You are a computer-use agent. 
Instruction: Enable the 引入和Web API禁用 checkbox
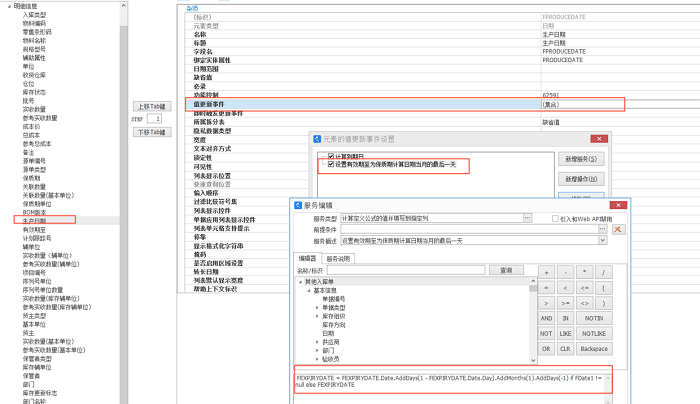click(556, 218)
